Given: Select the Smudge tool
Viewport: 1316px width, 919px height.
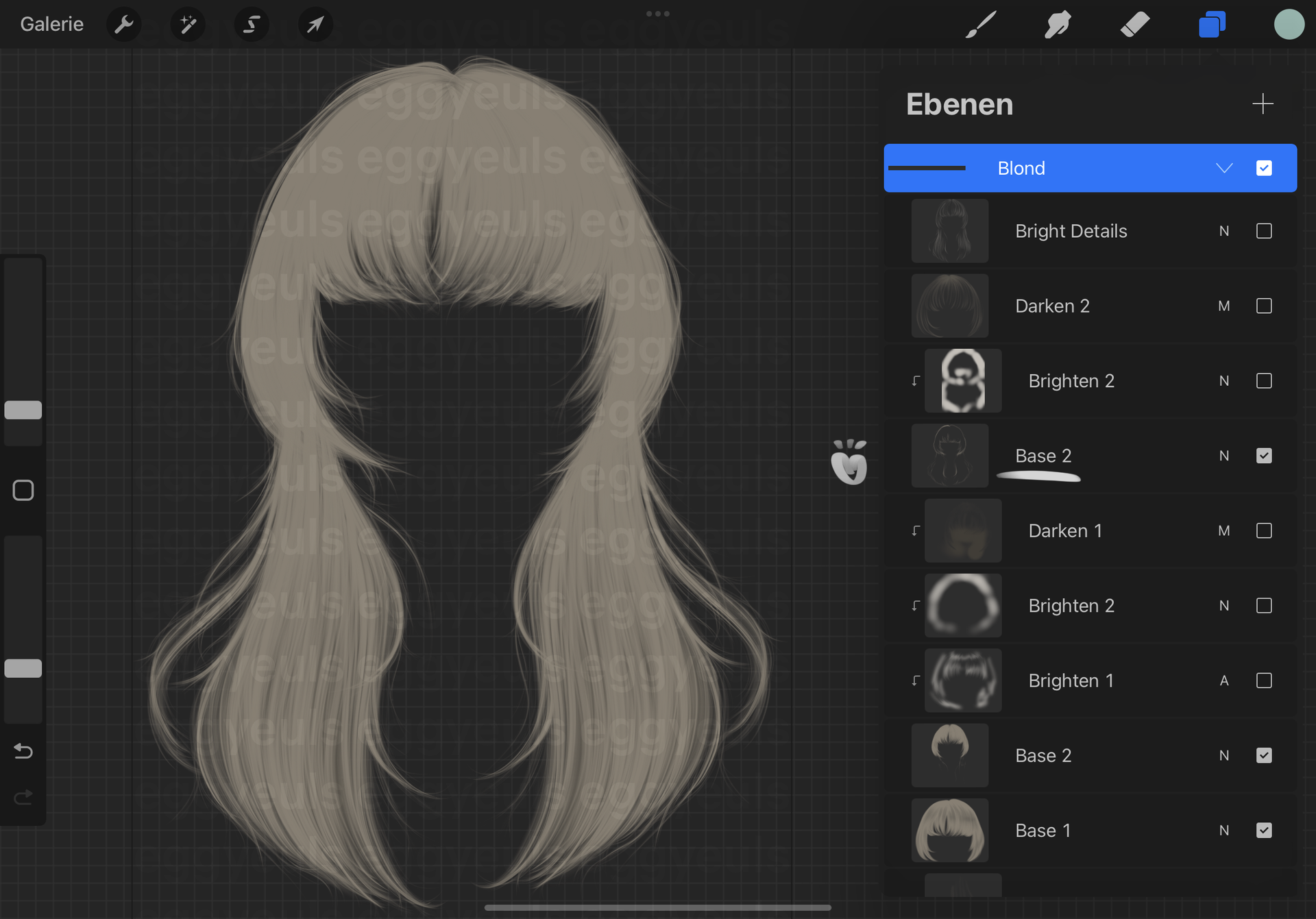Looking at the screenshot, I should click(x=1058, y=25).
